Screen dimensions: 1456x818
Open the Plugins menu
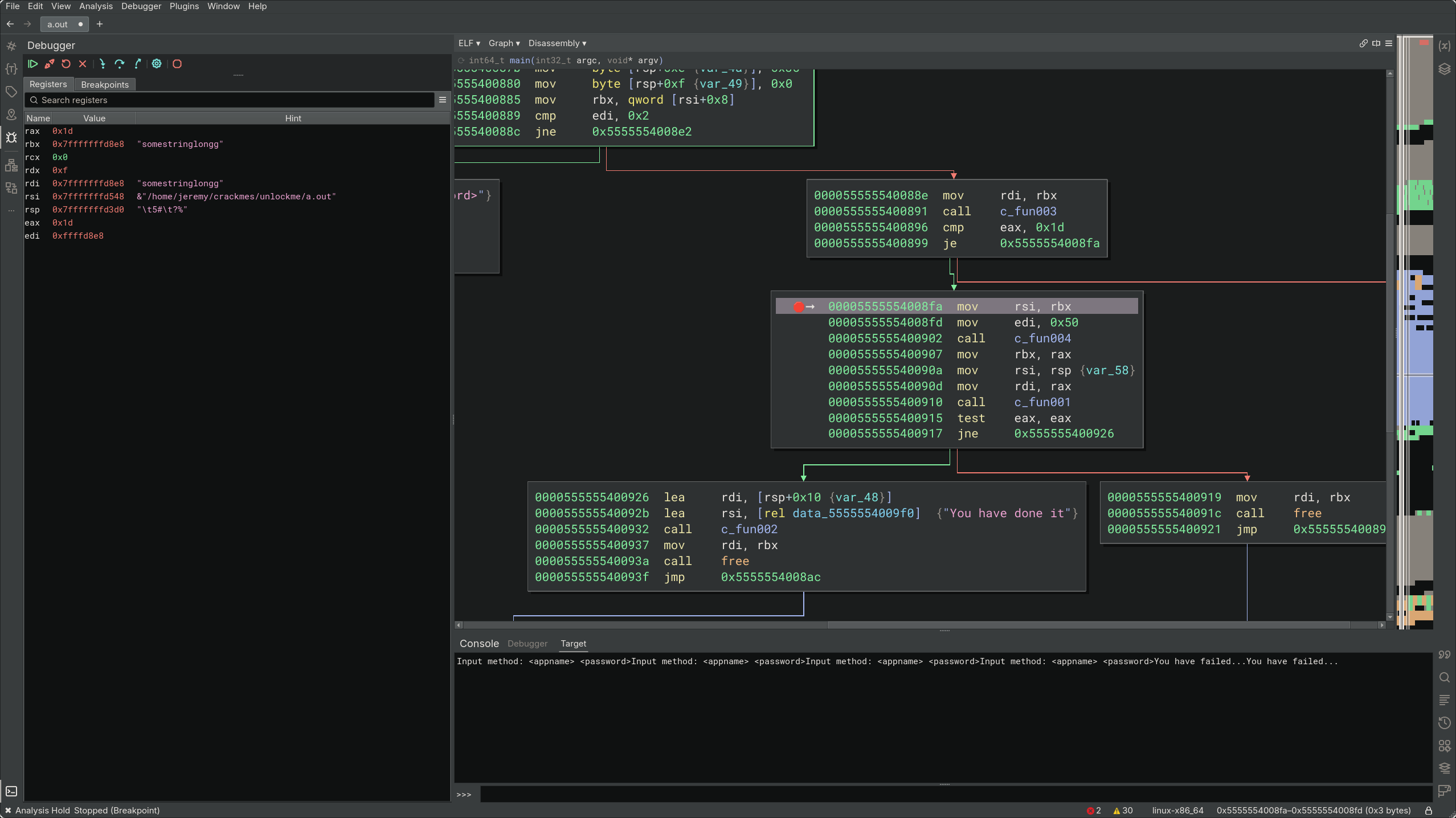[x=184, y=6]
